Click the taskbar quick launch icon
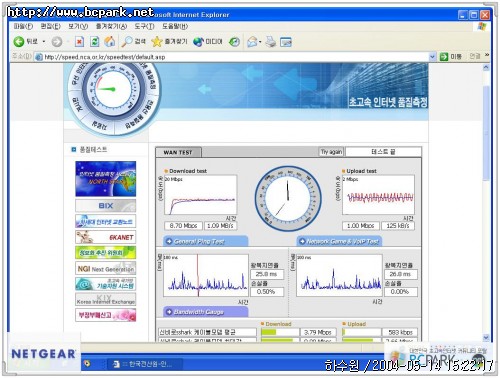Screen dimensions: 500x378 (87, 363)
